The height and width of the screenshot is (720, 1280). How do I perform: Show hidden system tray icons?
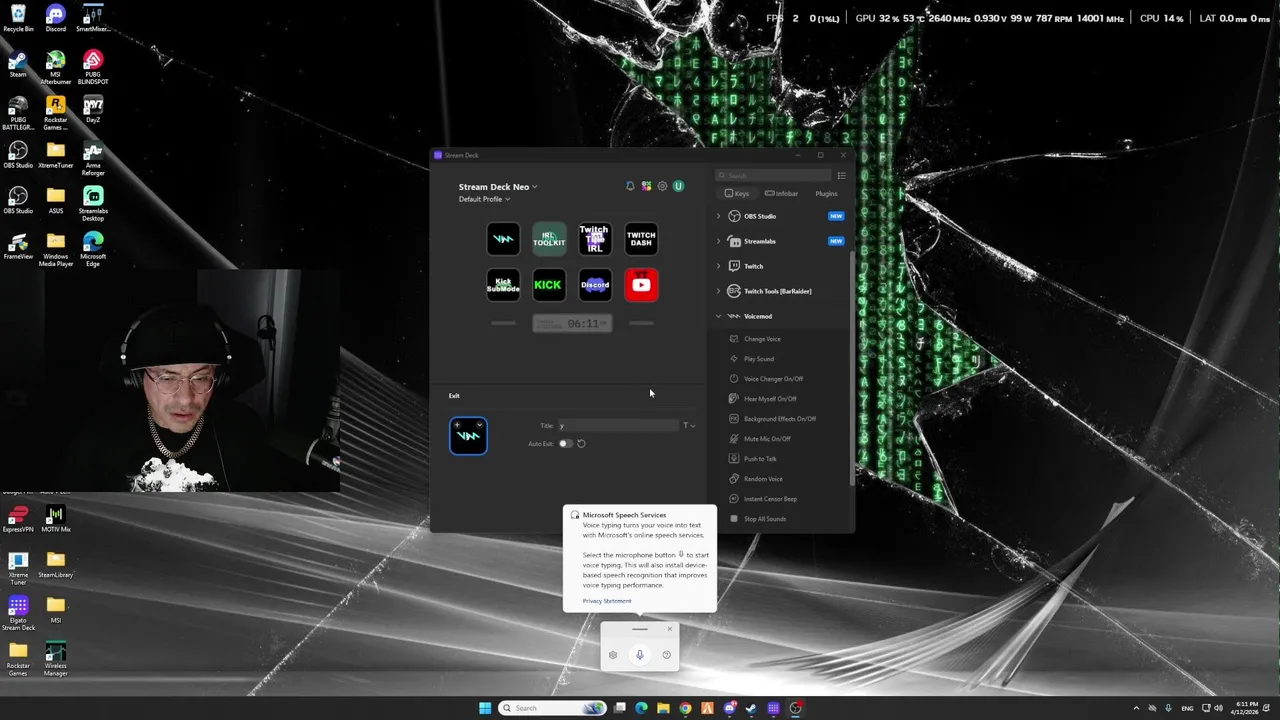1136,708
